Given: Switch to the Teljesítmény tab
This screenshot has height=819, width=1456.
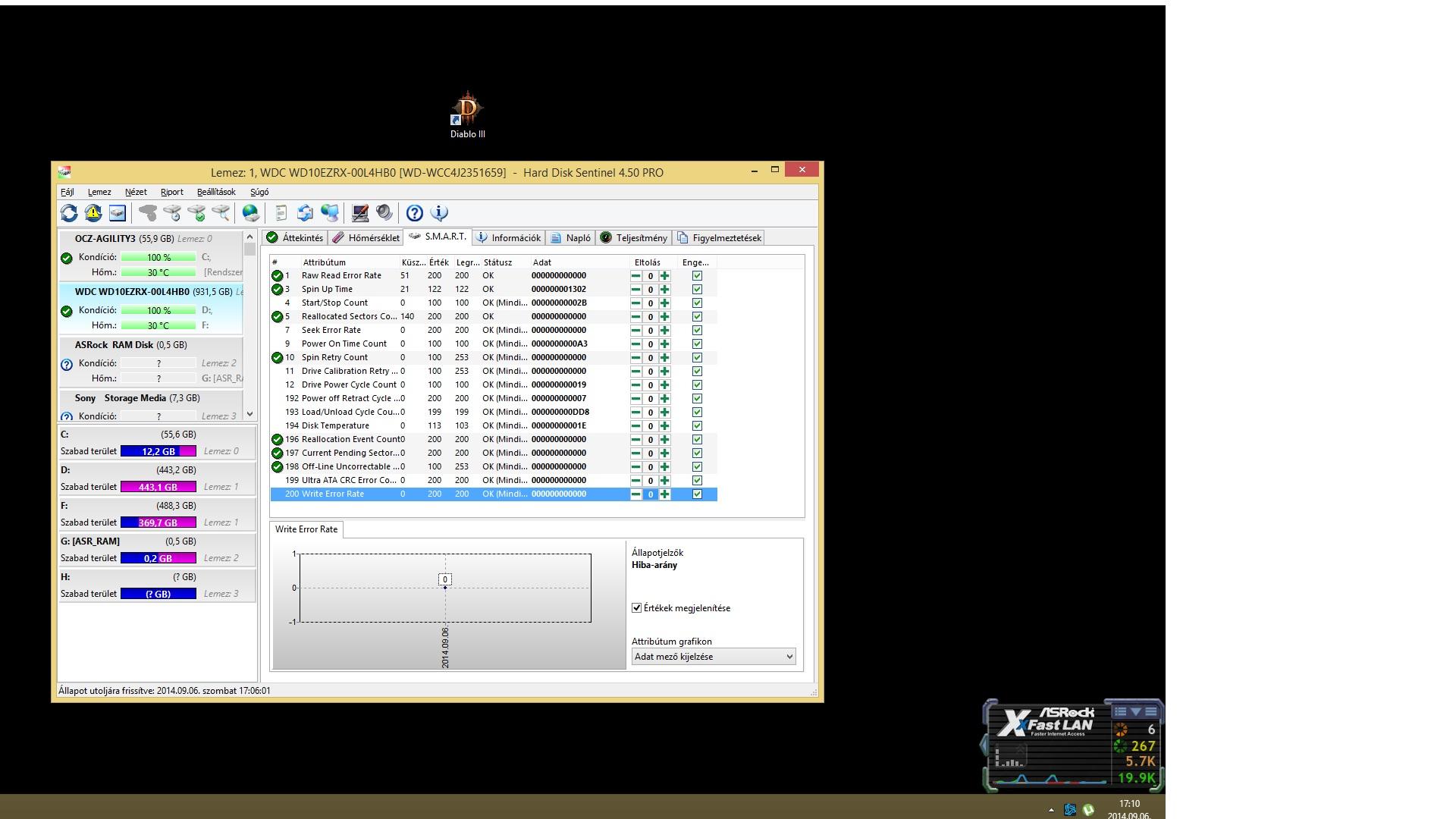Looking at the screenshot, I should pyautogui.click(x=634, y=238).
